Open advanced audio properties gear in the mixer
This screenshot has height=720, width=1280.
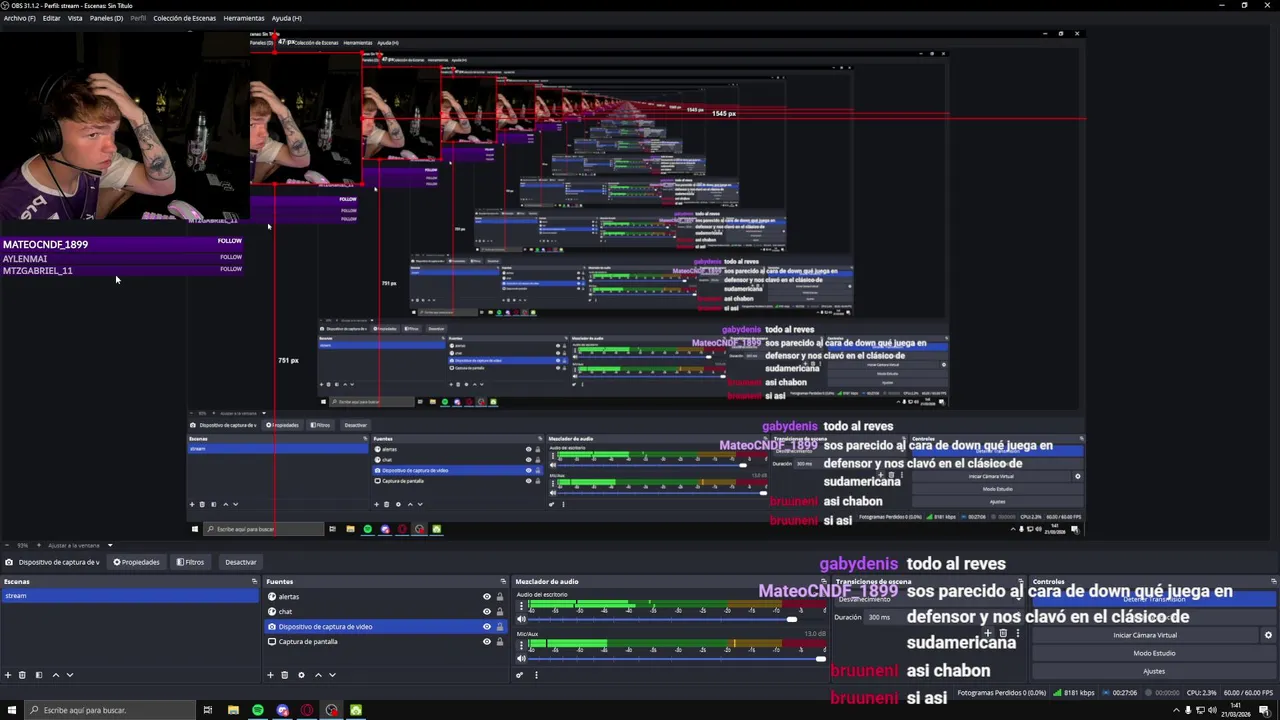pos(520,675)
